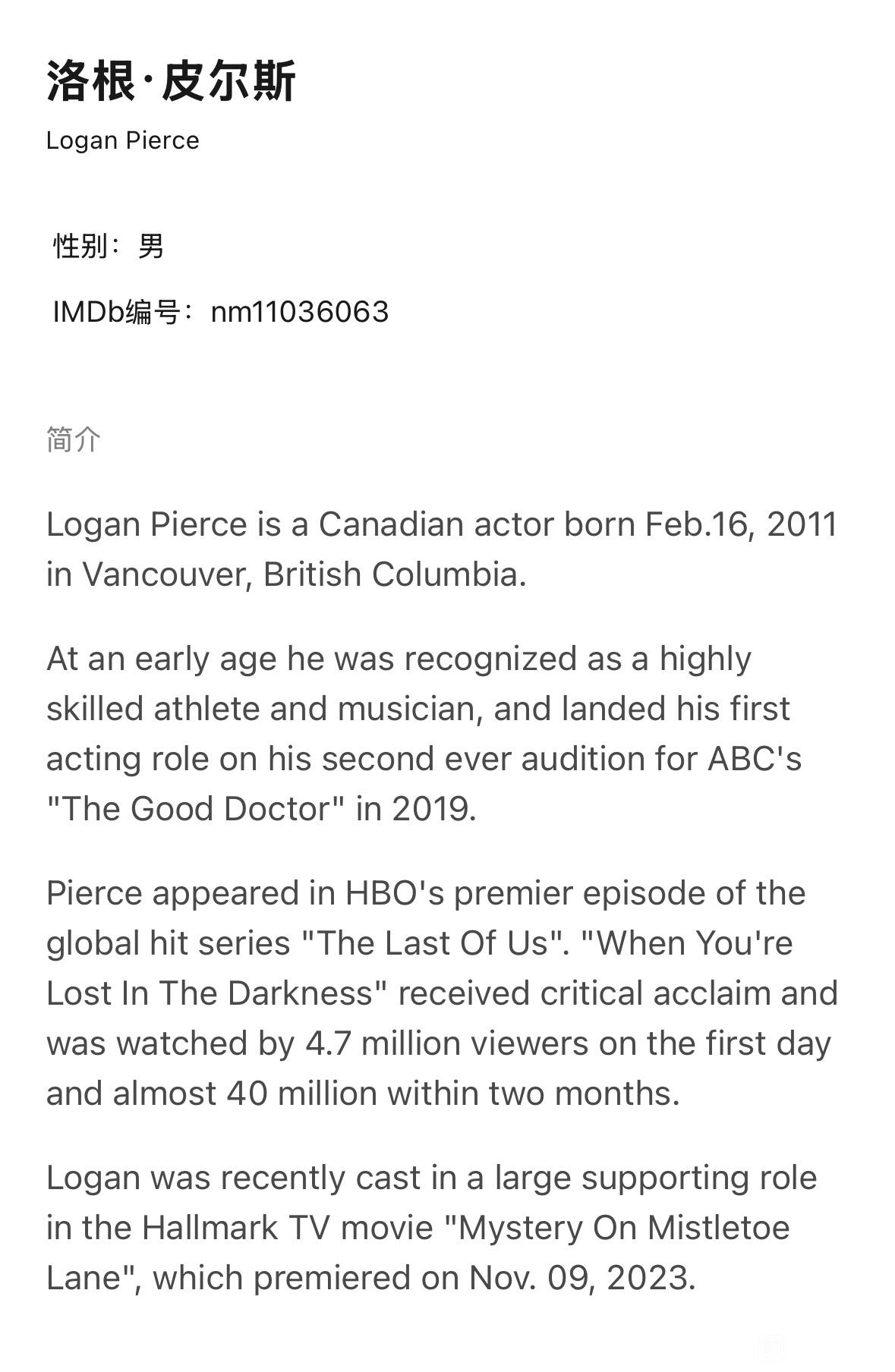Open IMDb number nm11036063
Image resolution: width=895 pixels, height=1372 pixels.
[300, 312]
